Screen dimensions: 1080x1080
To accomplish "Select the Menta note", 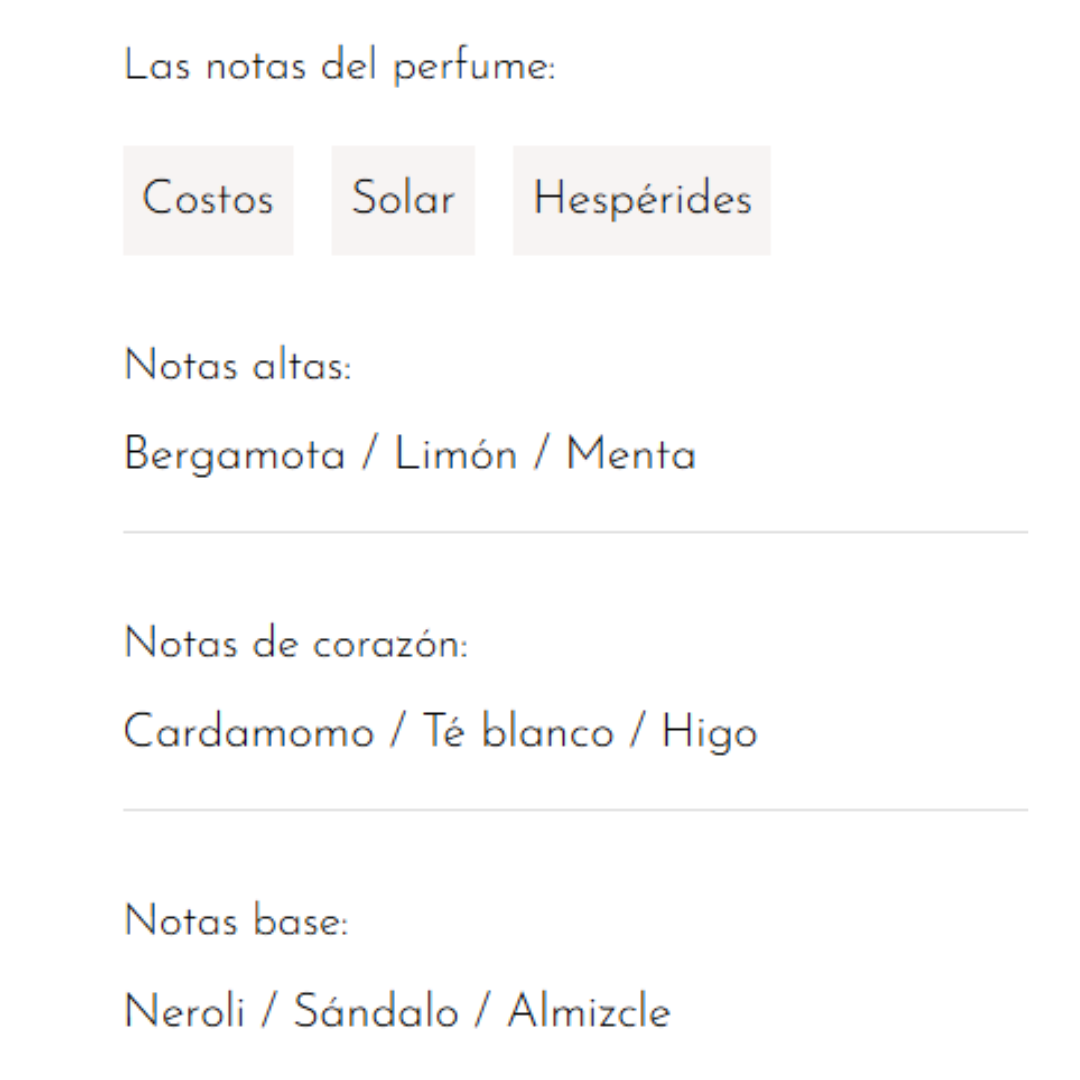I will [630, 457].
